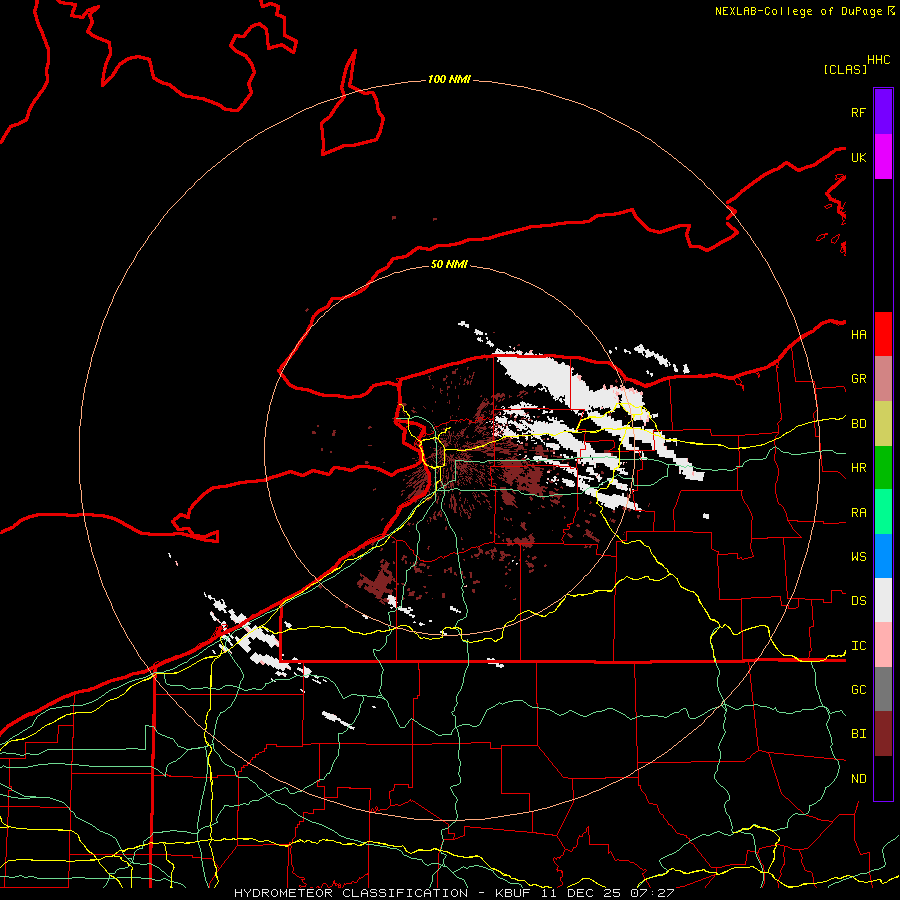900x900 pixels.
Task: Click the HYDROMETEOR CLASSIFICATION title text
Action: (x=351, y=893)
